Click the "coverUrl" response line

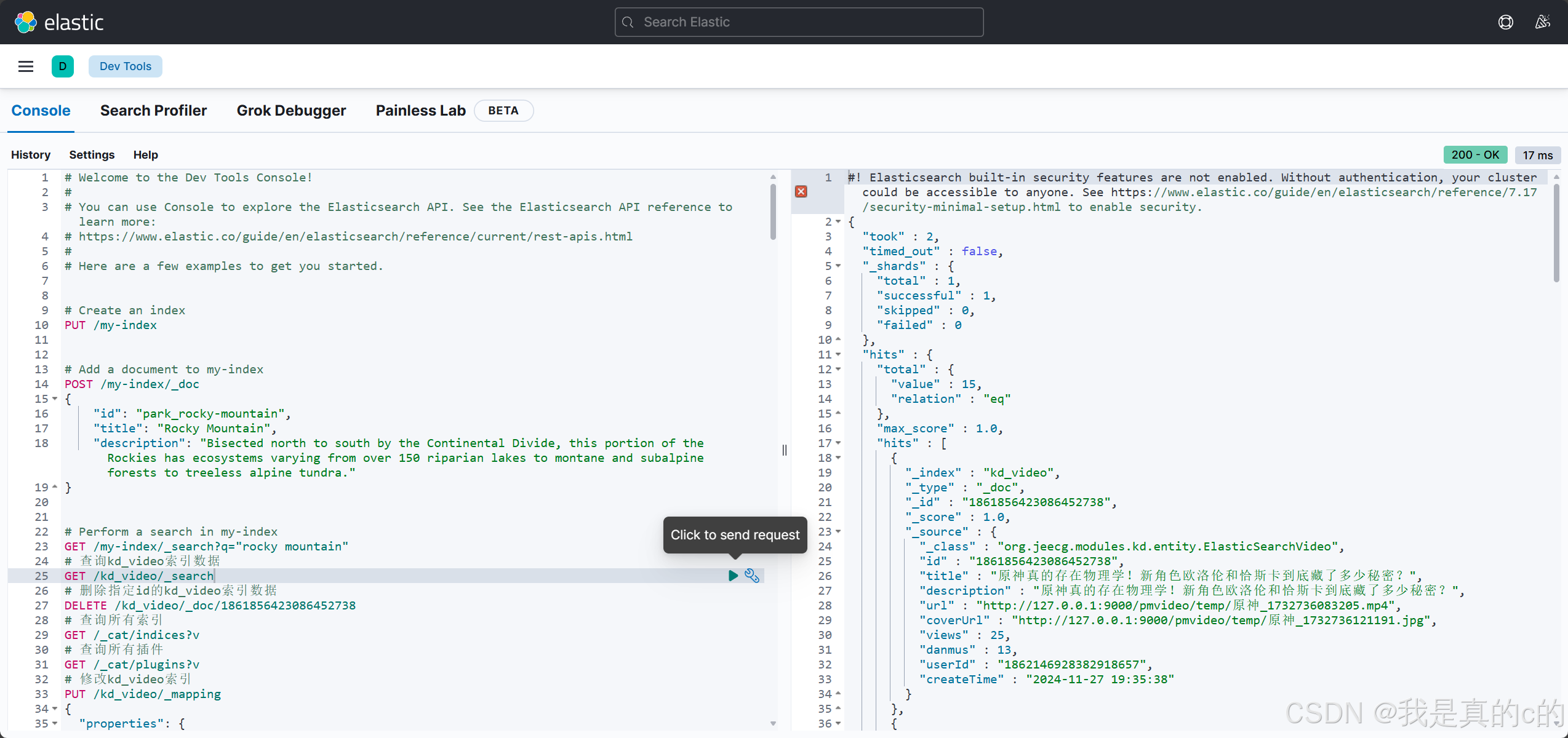pos(1178,621)
